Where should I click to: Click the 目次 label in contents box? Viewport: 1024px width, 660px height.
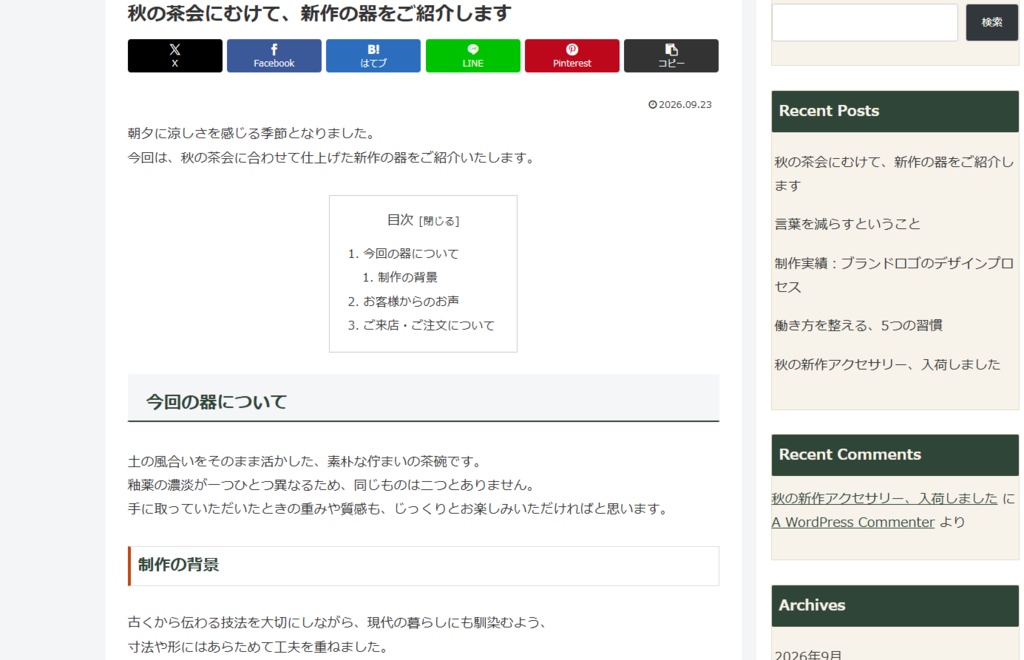pyautogui.click(x=400, y=220)
